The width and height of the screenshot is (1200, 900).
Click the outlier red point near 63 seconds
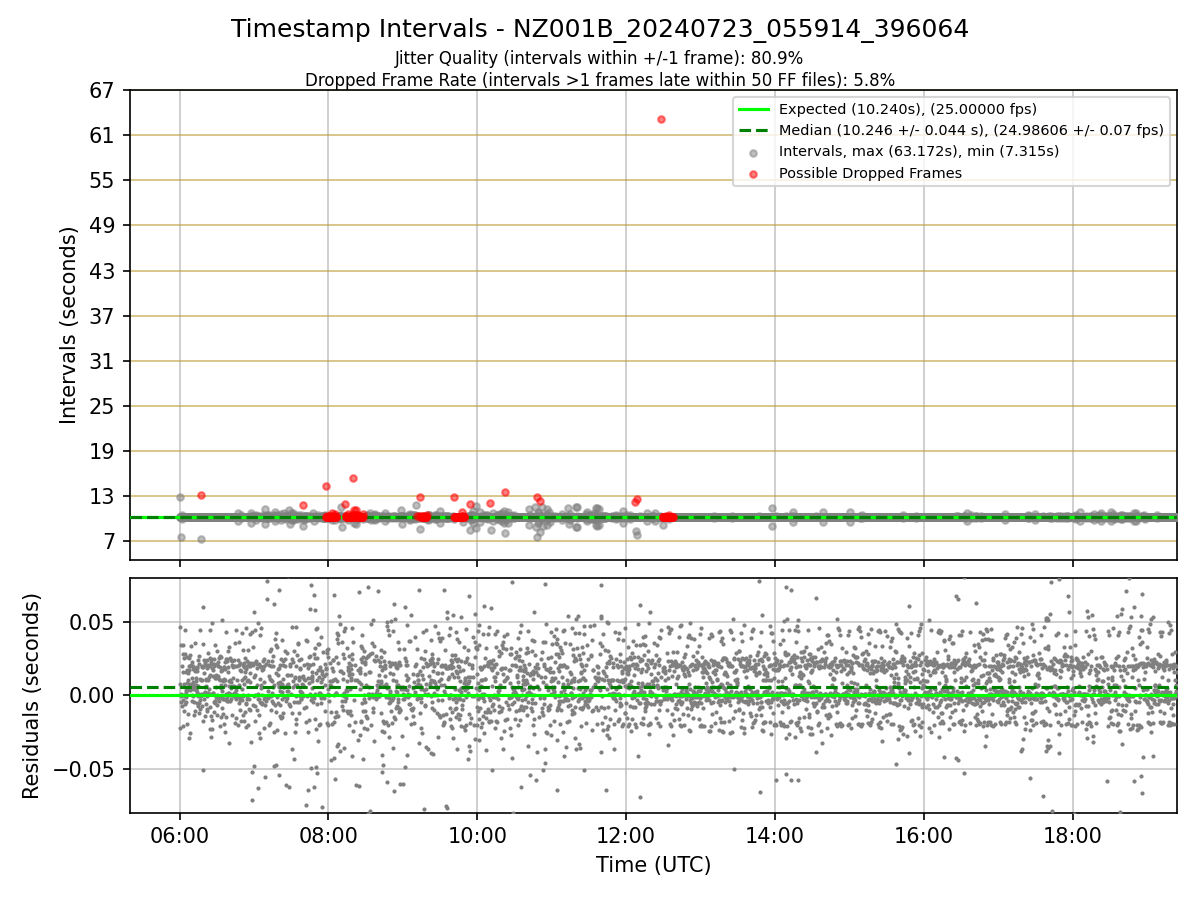tap(661, 119)
